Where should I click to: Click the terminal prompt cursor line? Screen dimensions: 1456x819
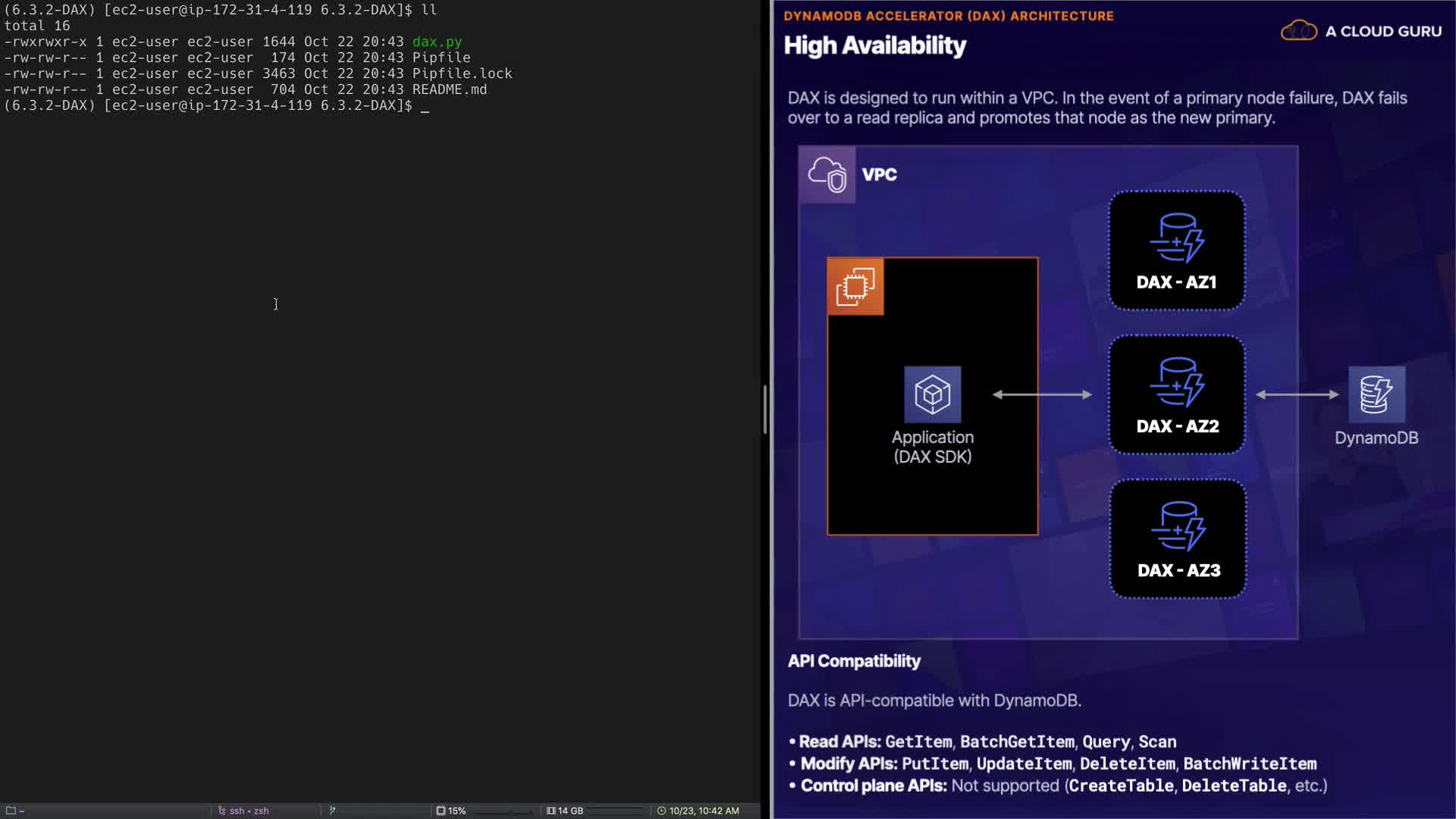click(x=425, y=105)
